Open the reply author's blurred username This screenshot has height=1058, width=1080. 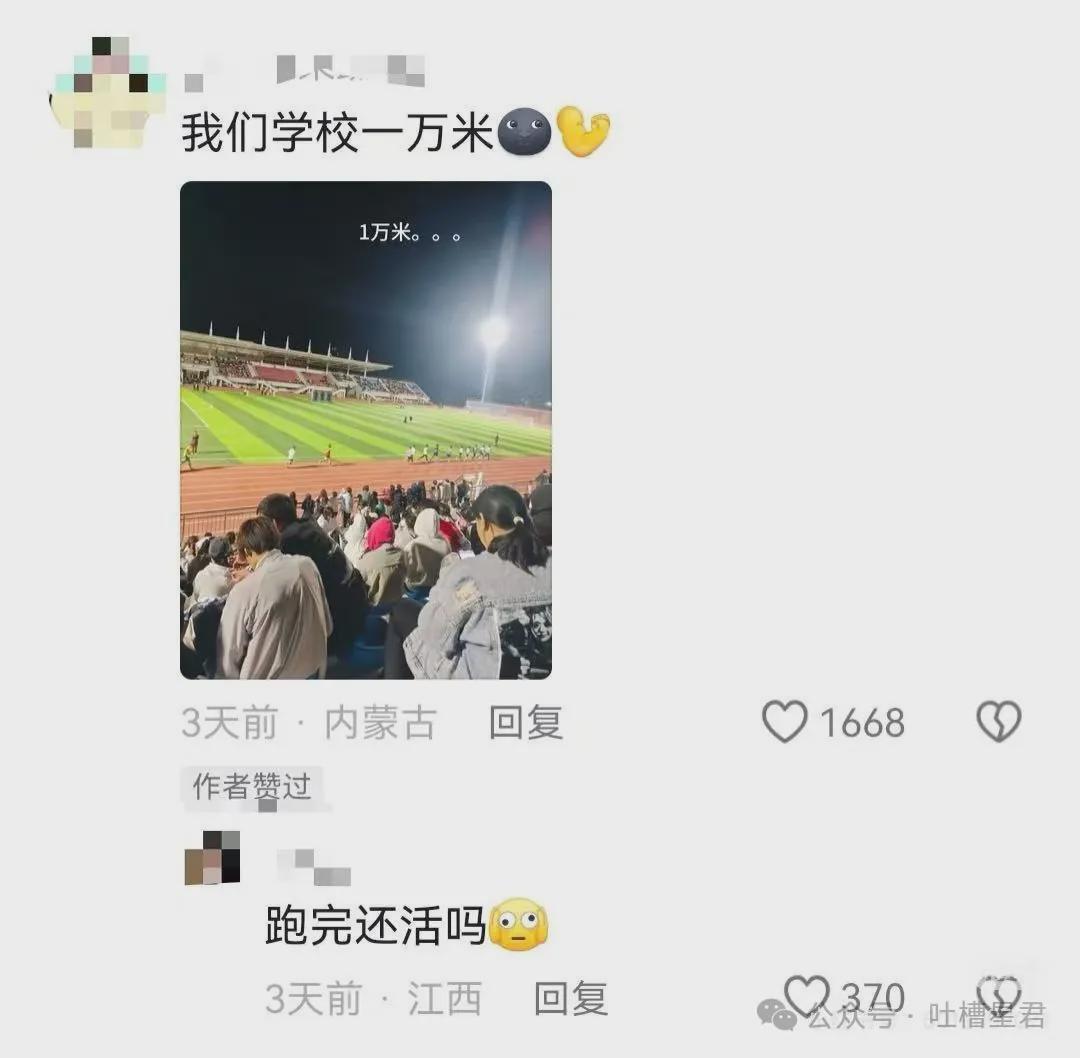pyautogui.click(x=313, y=868)
